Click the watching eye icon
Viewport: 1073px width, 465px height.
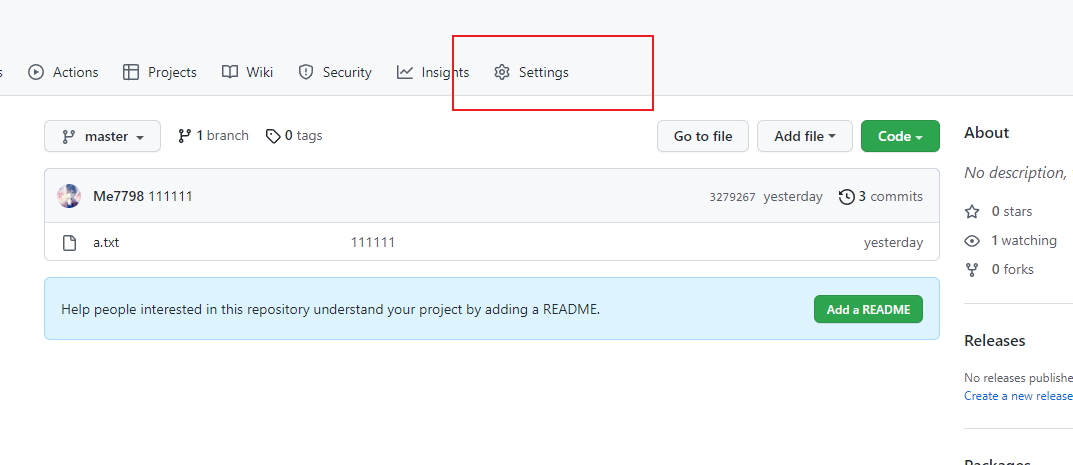pyautogui.click(x=972, y=241)
